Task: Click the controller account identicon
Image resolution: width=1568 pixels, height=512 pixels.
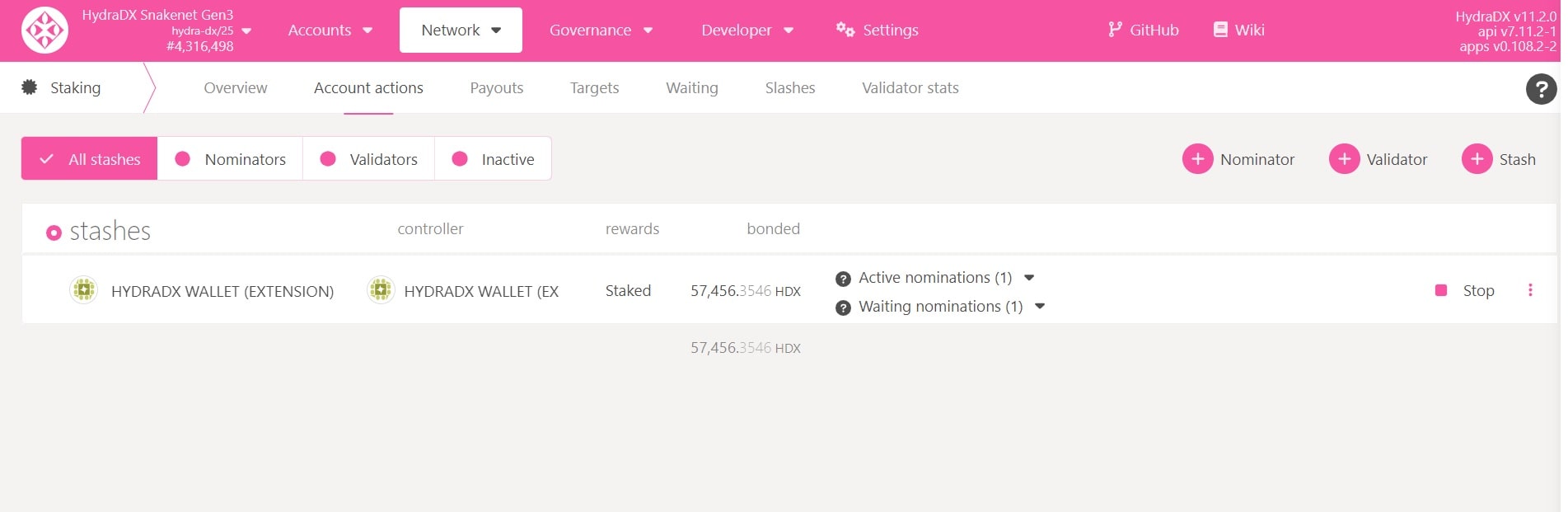Action: [380, 290]
